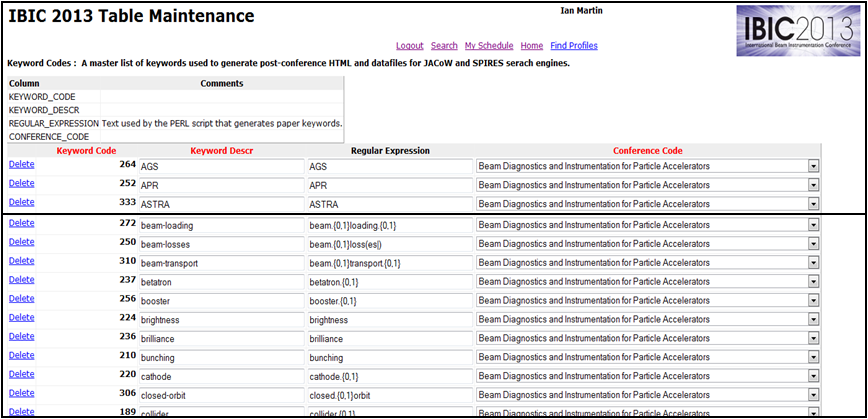Open Conference Code dropdown for beam-losses
The height and width of the screenshot is (419, 868).
[x=813, y=244]
